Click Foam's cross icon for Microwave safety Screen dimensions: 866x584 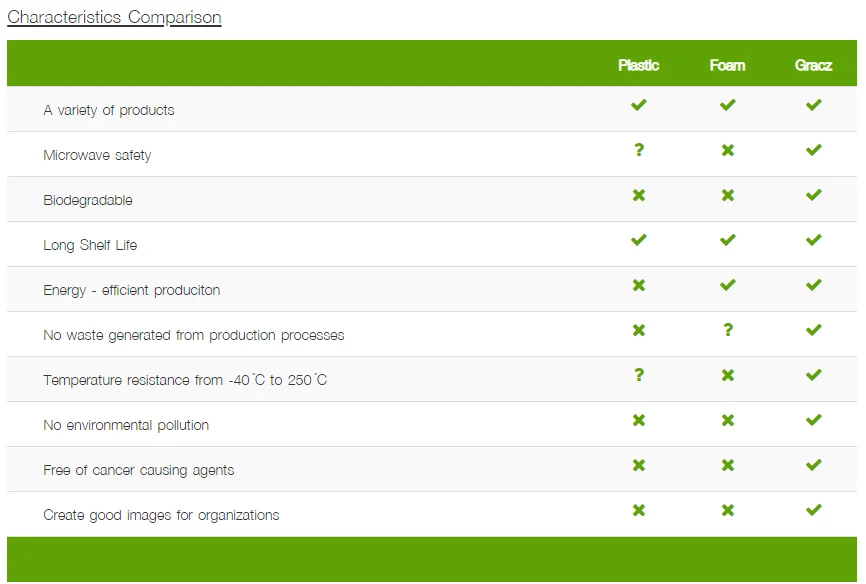tap(727, 151)
